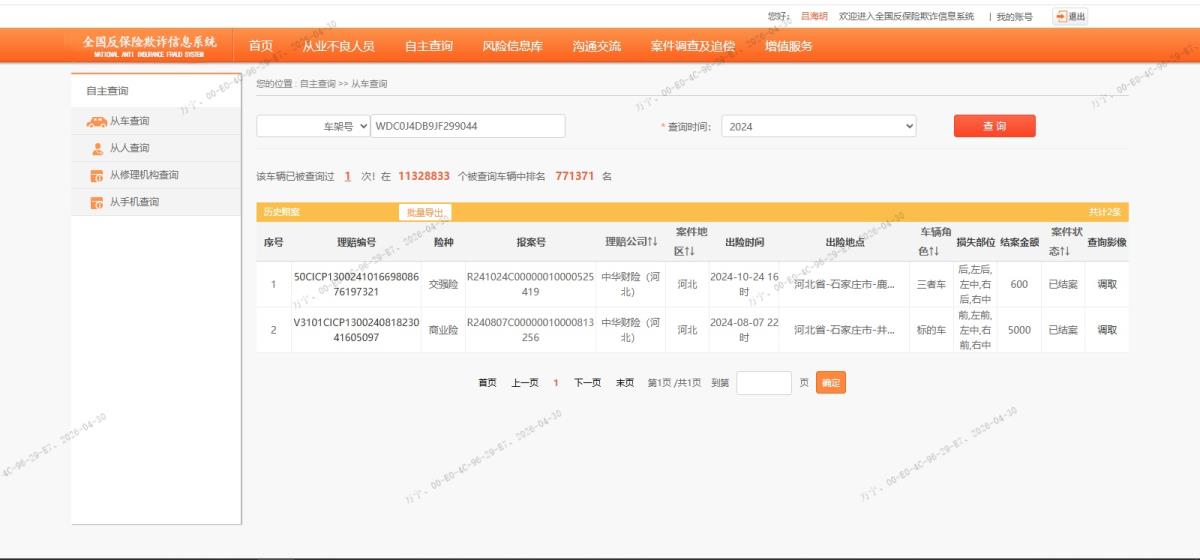Sort by 理赔公司 column
Viewport: 1200px width, 560px height.
tap(630, 242)
